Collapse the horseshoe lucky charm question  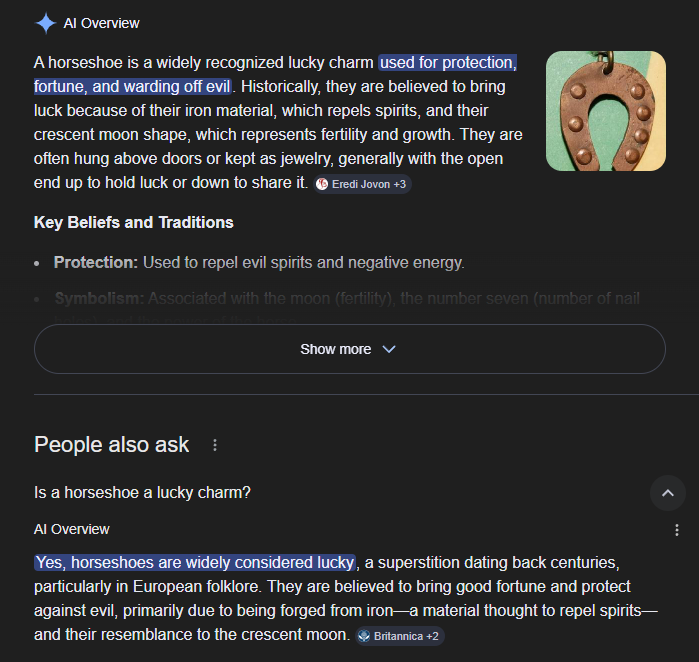[x=668, y=492]
